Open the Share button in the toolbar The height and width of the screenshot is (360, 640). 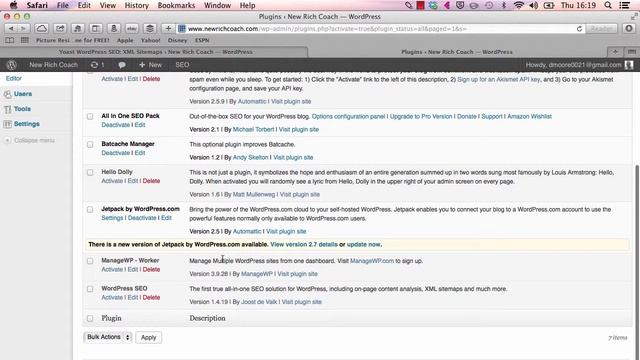click(60, 29)
